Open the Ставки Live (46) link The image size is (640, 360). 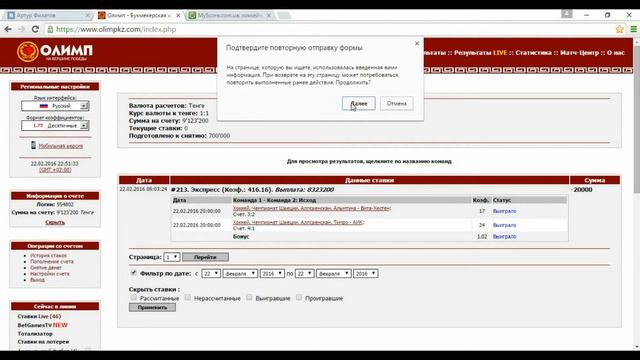(39, 316)
